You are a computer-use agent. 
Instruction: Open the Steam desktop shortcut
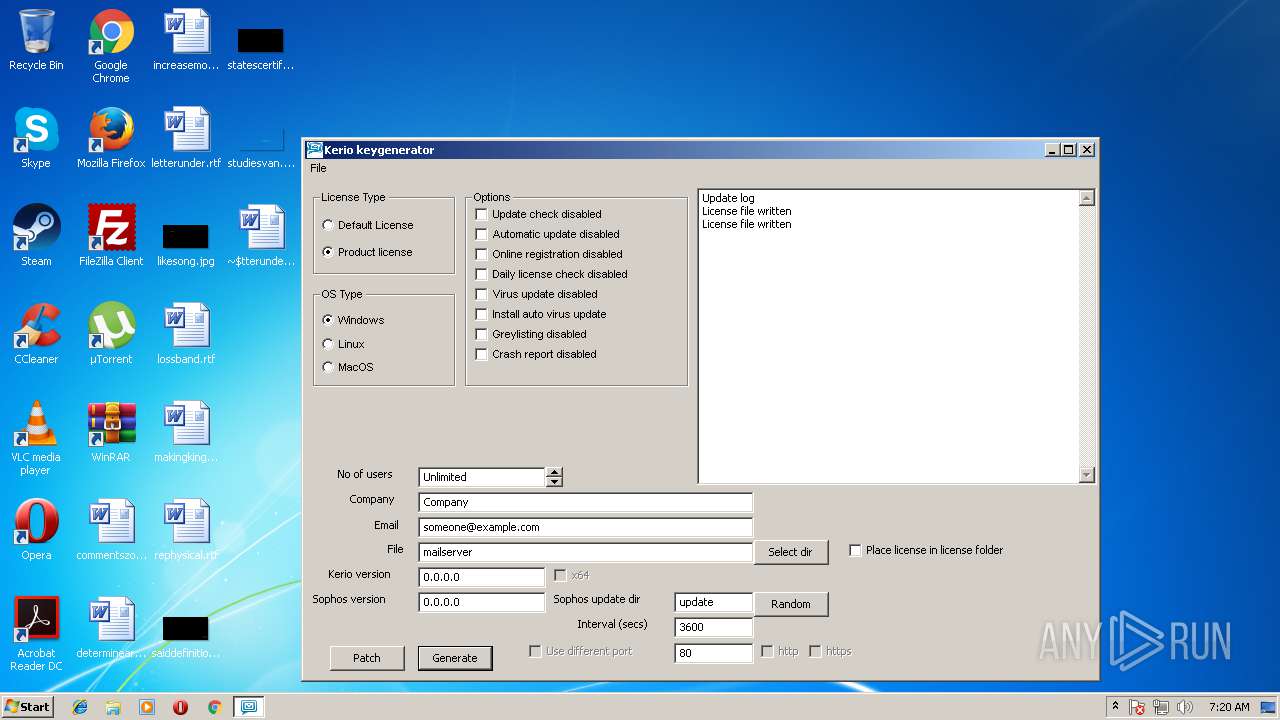click(36, 236)
